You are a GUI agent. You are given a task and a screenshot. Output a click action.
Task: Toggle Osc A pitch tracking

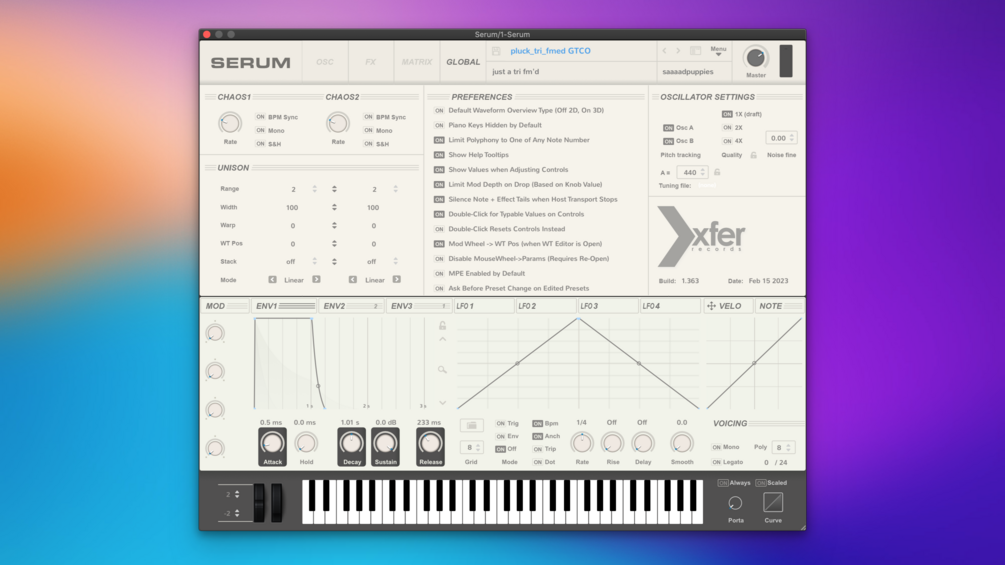coord(669,128)
